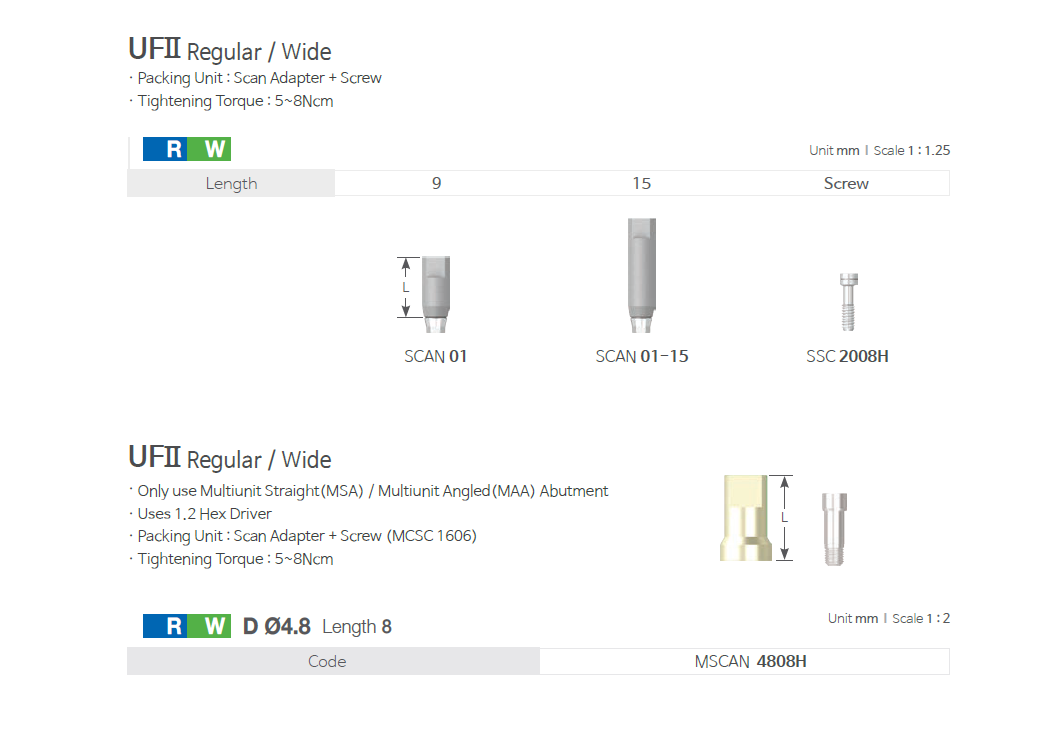Image resolution: width=1051 pixels, height=744 pixels.
Task: Click the SSC 2008H screw image
Action: click(x=848, y=301)
